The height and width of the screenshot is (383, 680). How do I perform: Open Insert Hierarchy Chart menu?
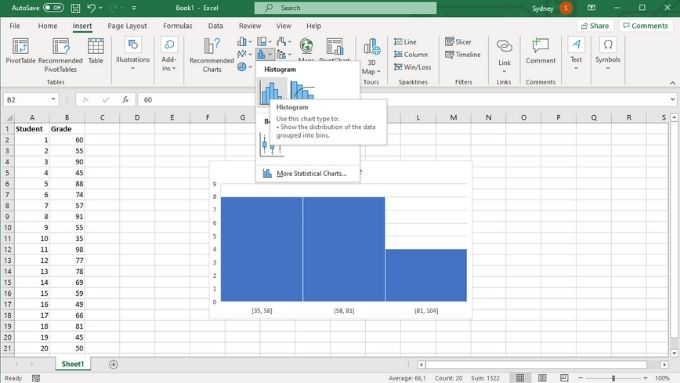(264, 42)
